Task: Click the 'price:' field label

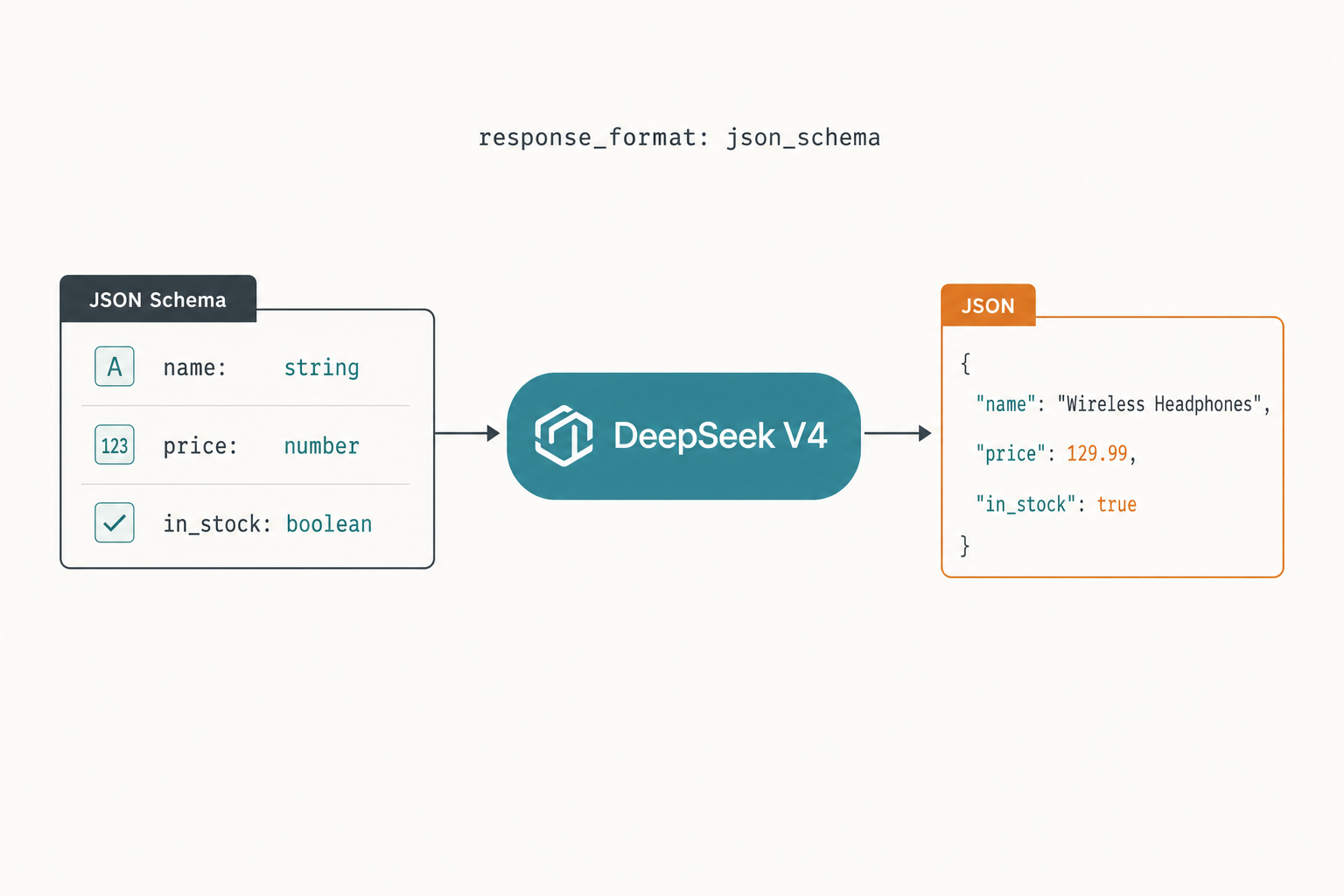Action: coord(200,446)
